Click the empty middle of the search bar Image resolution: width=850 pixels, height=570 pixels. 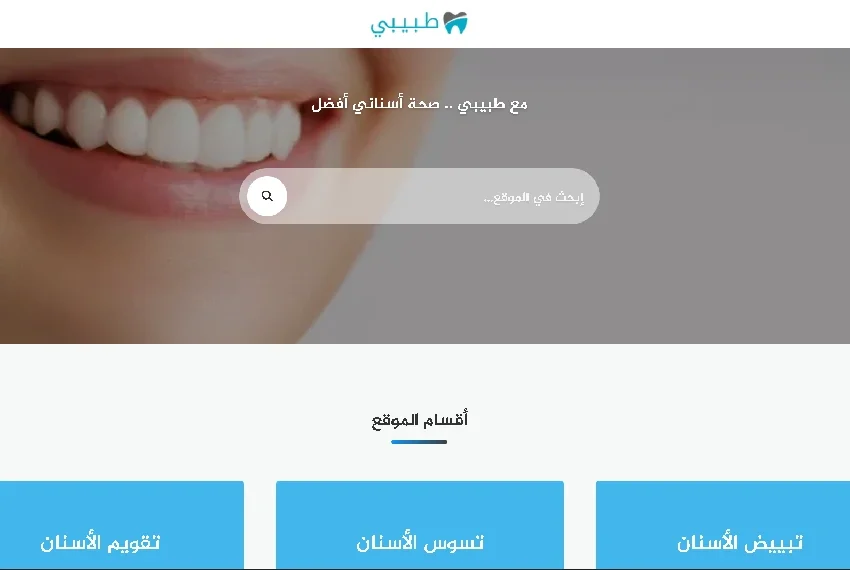385,196
